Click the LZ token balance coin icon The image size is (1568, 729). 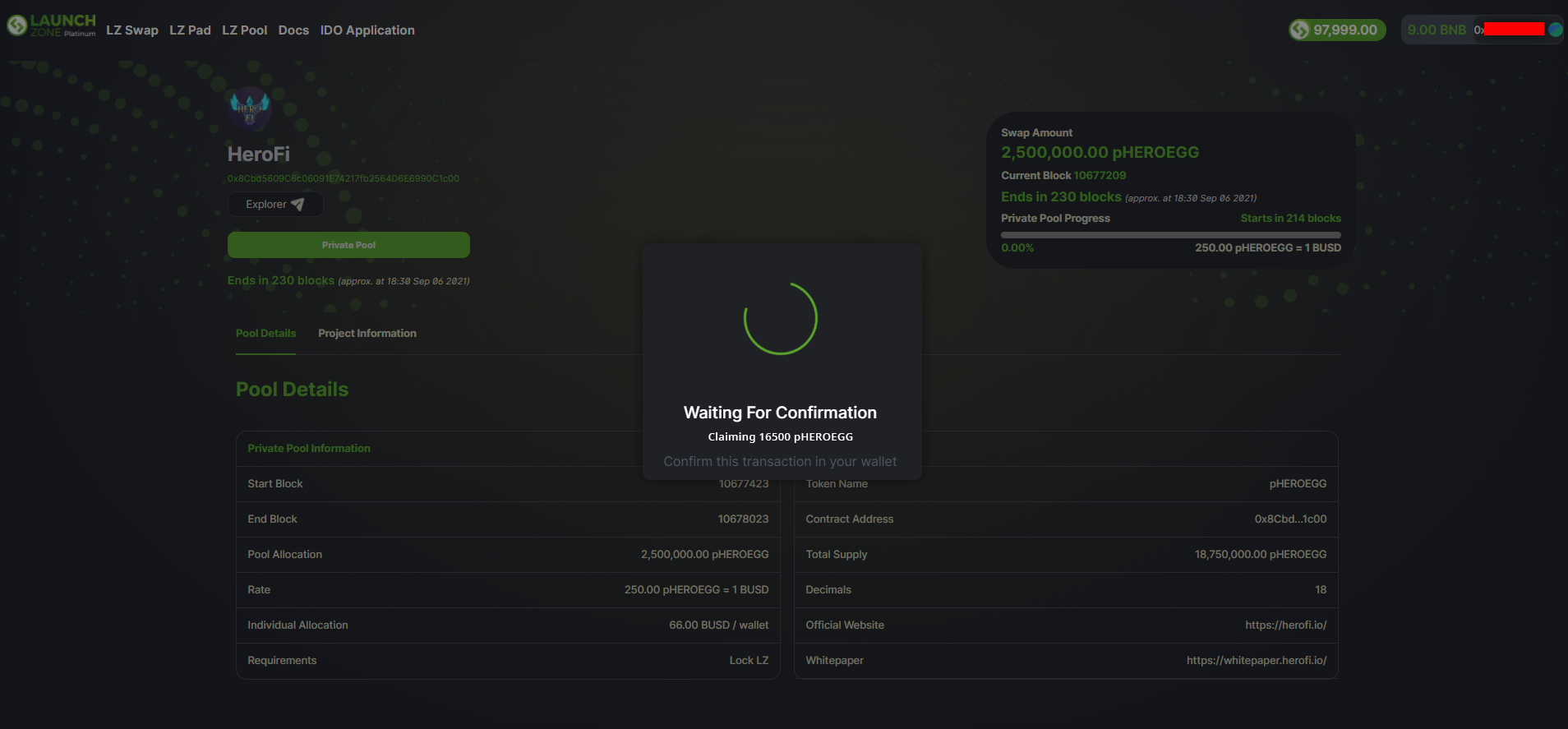(1299, 30)
